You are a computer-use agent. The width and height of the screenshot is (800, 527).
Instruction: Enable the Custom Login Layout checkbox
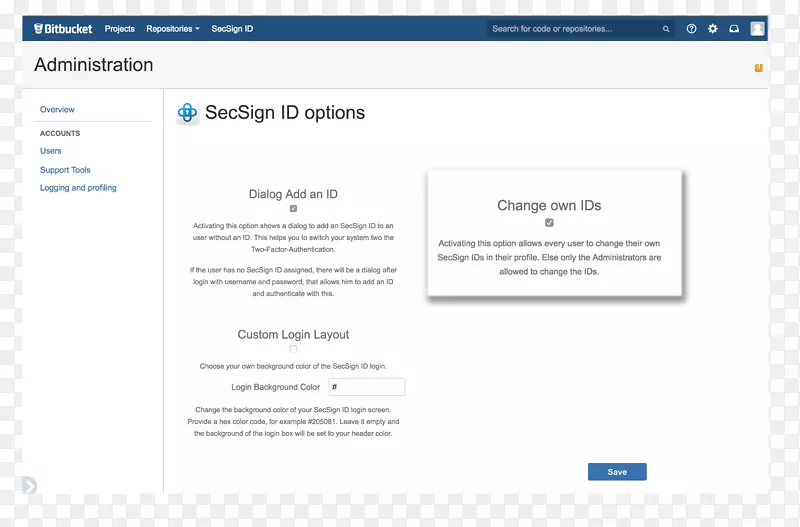[293, 349]
